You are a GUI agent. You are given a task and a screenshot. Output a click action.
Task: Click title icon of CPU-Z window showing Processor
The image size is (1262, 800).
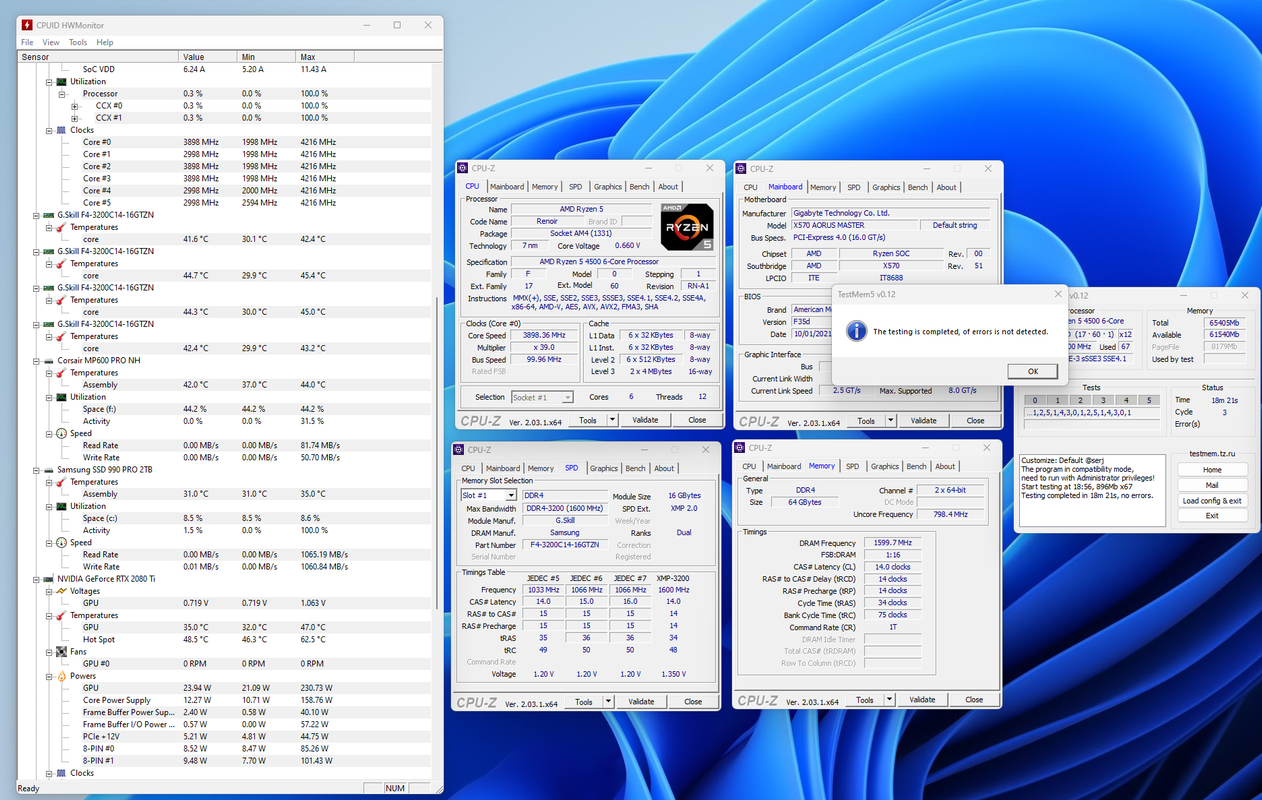coord(463,169)
